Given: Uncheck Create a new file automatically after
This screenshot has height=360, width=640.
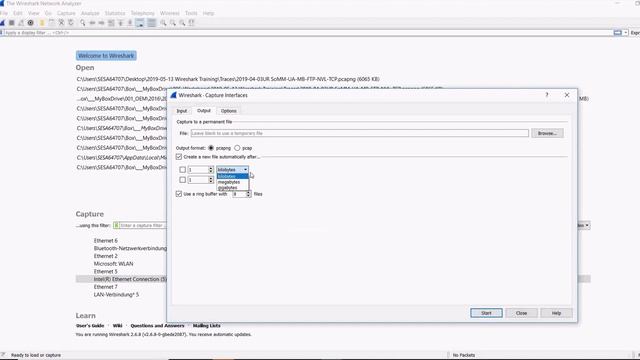Looking at the screenshot, I should click(179, 157).
